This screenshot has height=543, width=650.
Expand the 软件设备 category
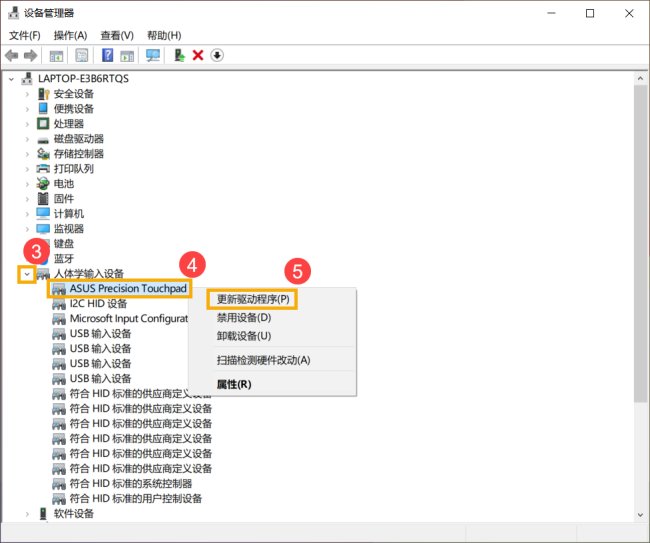27,514
